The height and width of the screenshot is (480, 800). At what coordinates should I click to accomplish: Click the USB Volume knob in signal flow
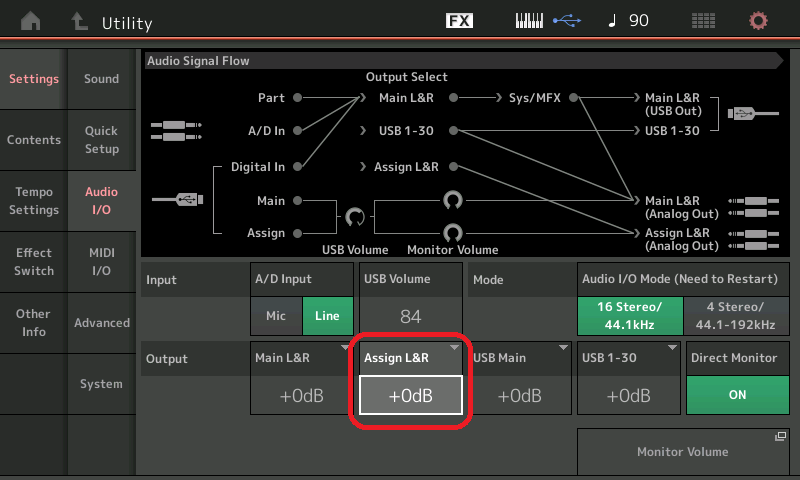coord(354,216)
